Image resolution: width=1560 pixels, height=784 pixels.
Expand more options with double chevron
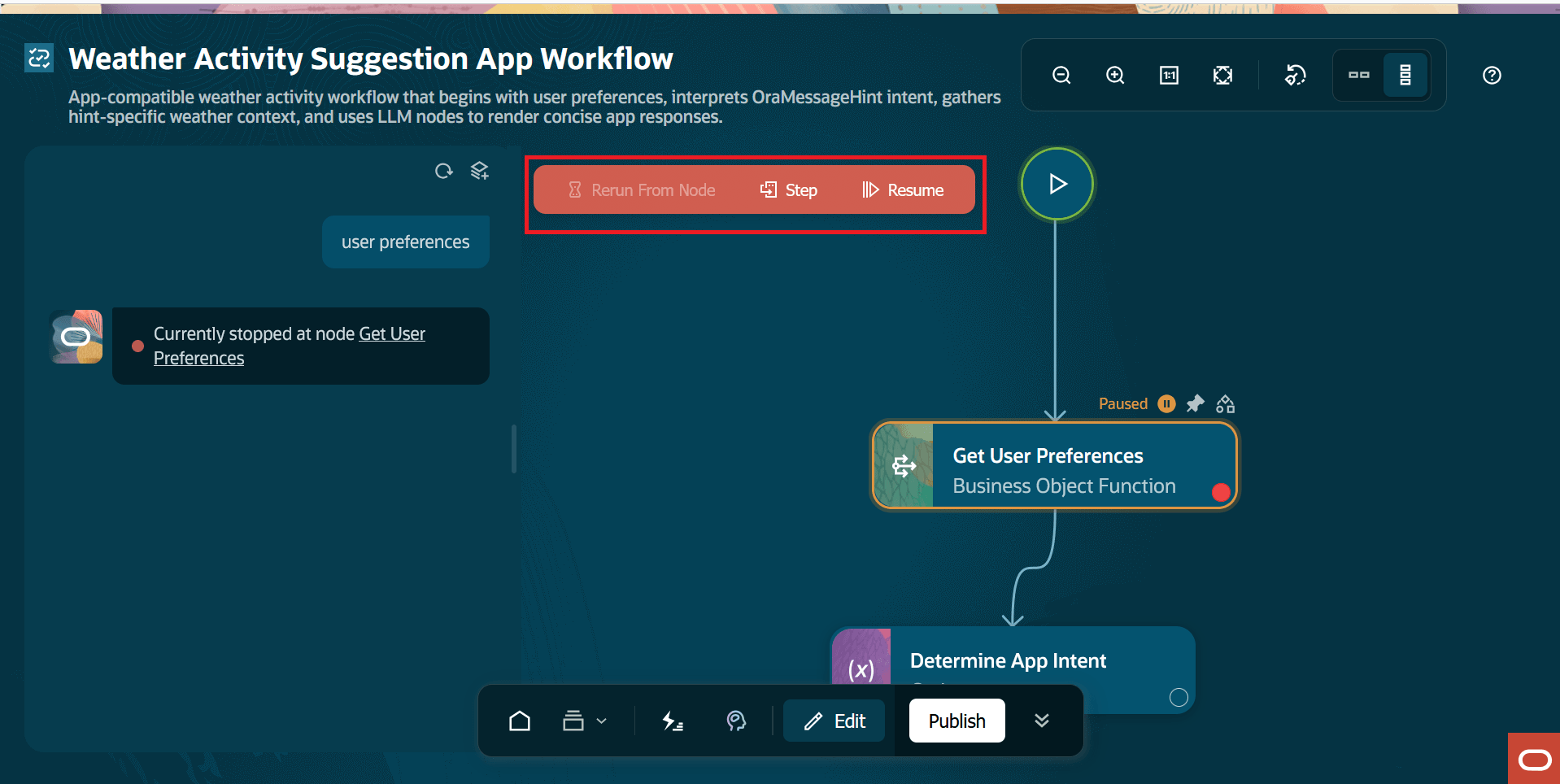1042,721
